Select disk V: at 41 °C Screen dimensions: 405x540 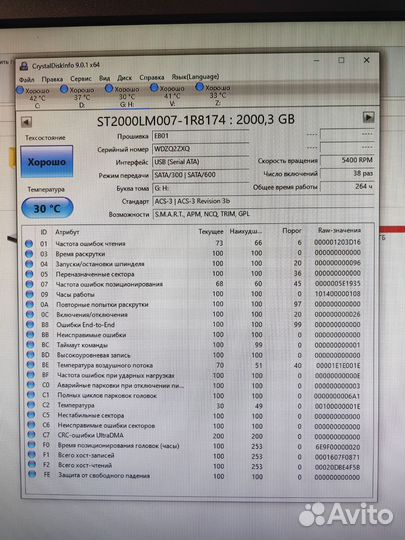(168, 95)
